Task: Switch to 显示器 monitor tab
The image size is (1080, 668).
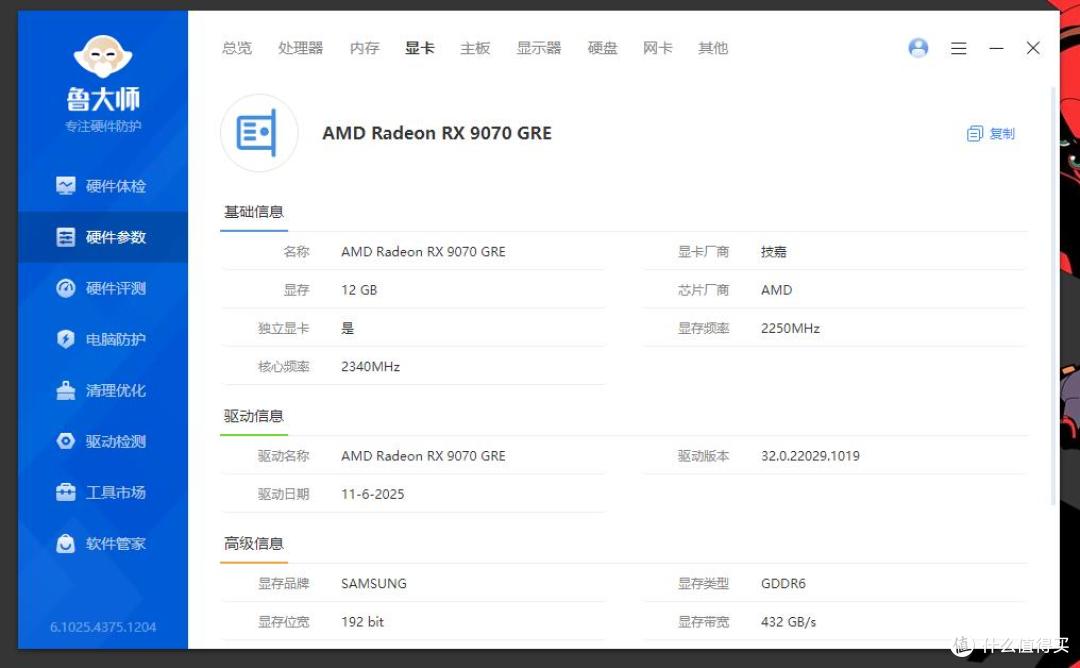Action: [x=539, y=48]
